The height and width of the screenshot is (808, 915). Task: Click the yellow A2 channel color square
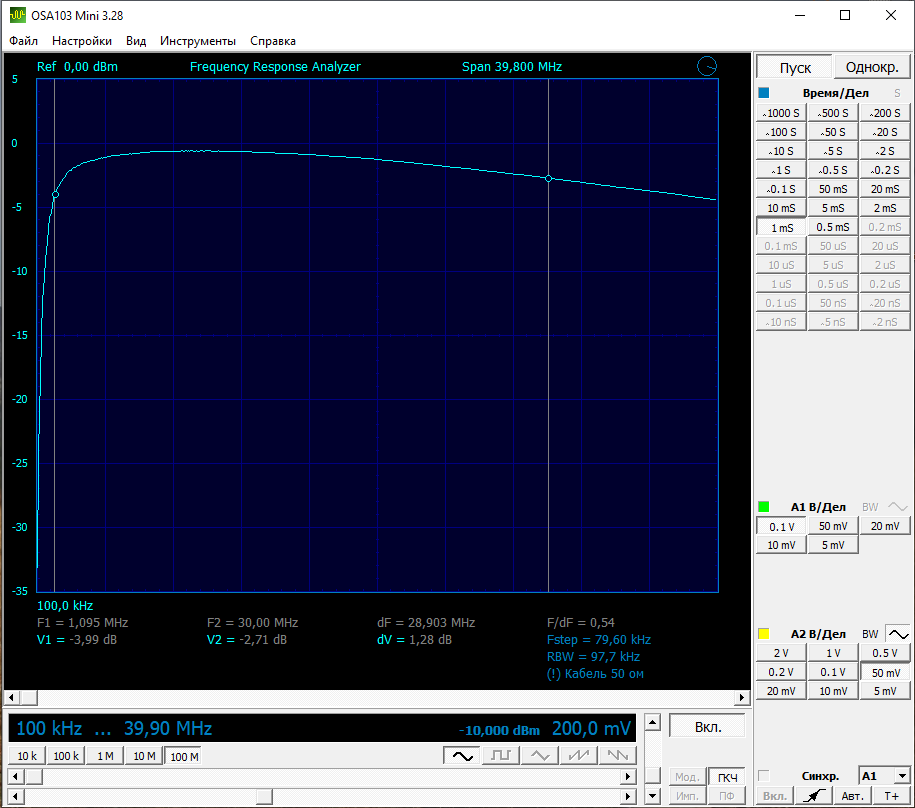pyautogui.click(x=764, y=634)
